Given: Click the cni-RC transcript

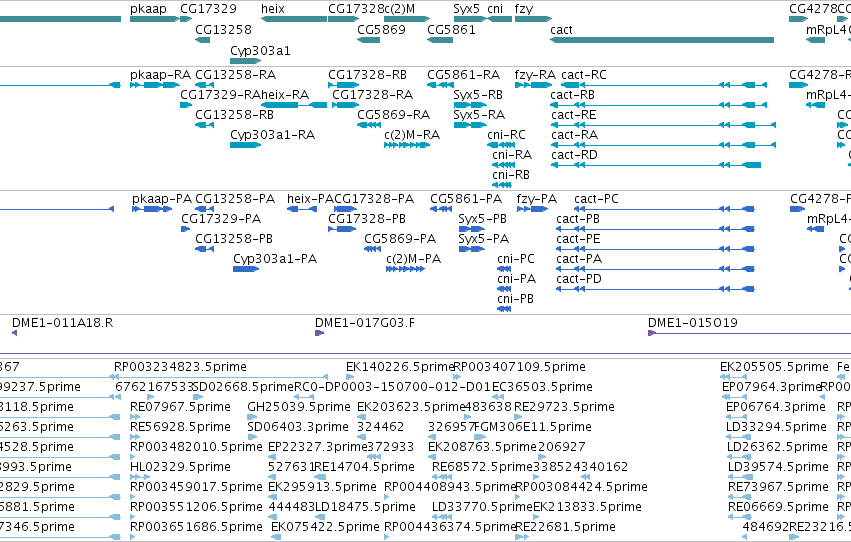Looking at the screenshot, I should (501, 145).
